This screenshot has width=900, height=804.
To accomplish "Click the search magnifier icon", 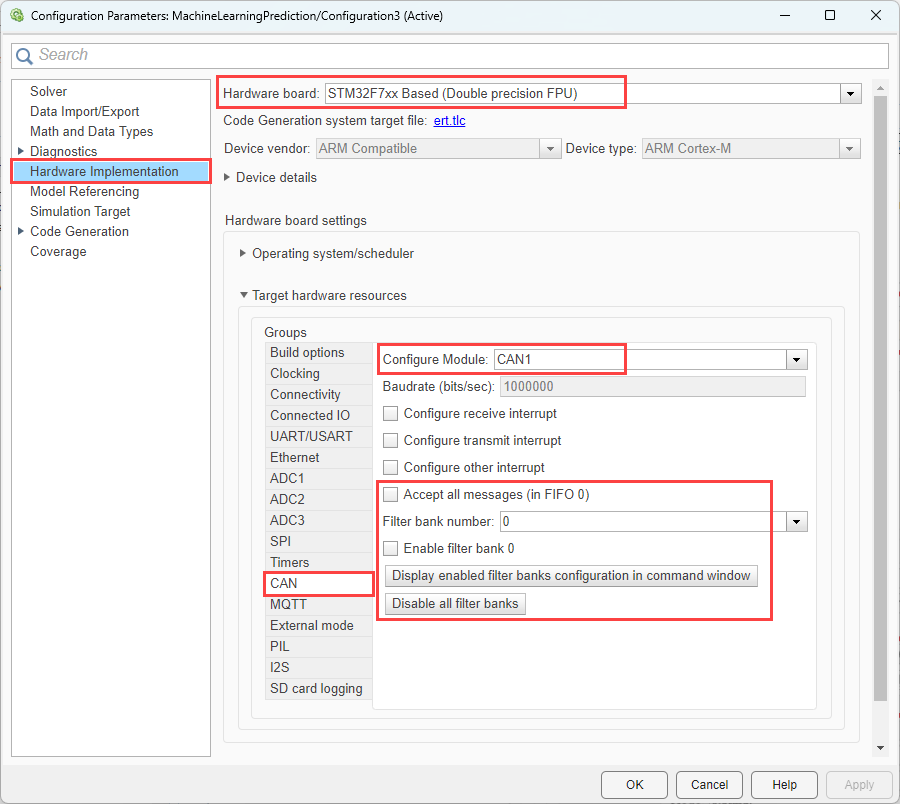I will (24, 55).
